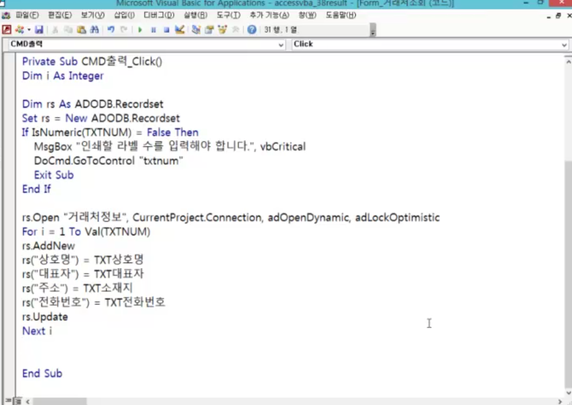Click the Reset stop icon
572x405 pixels.
(166, 30)
